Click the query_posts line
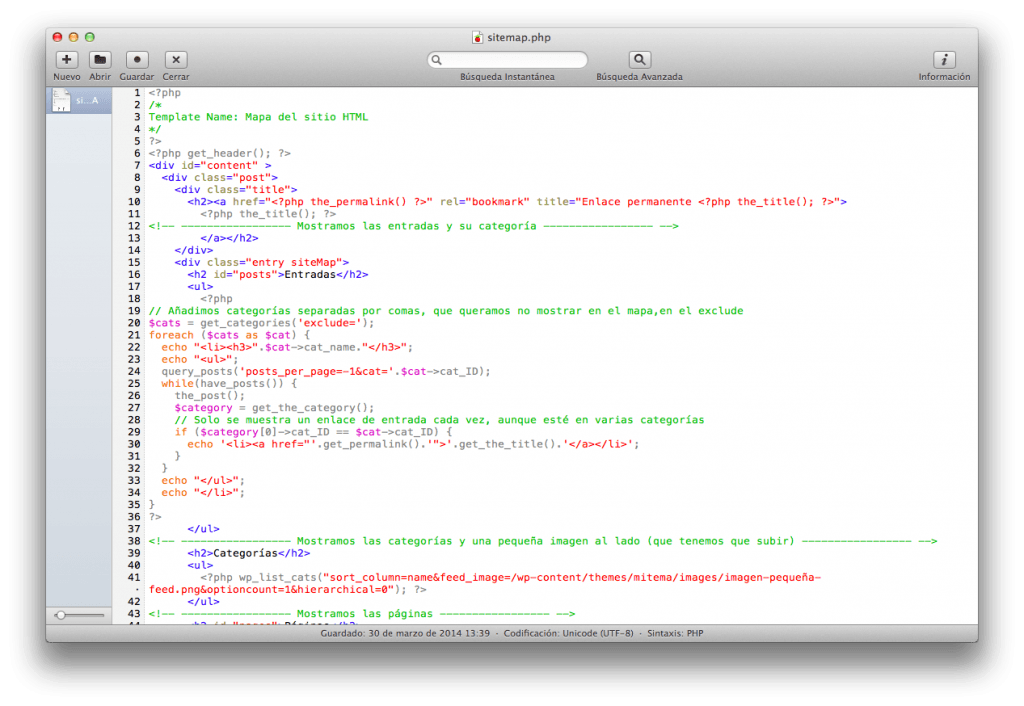Image resolution: width=1024 pixels, height=706 pixels. [x=326, y=372]
